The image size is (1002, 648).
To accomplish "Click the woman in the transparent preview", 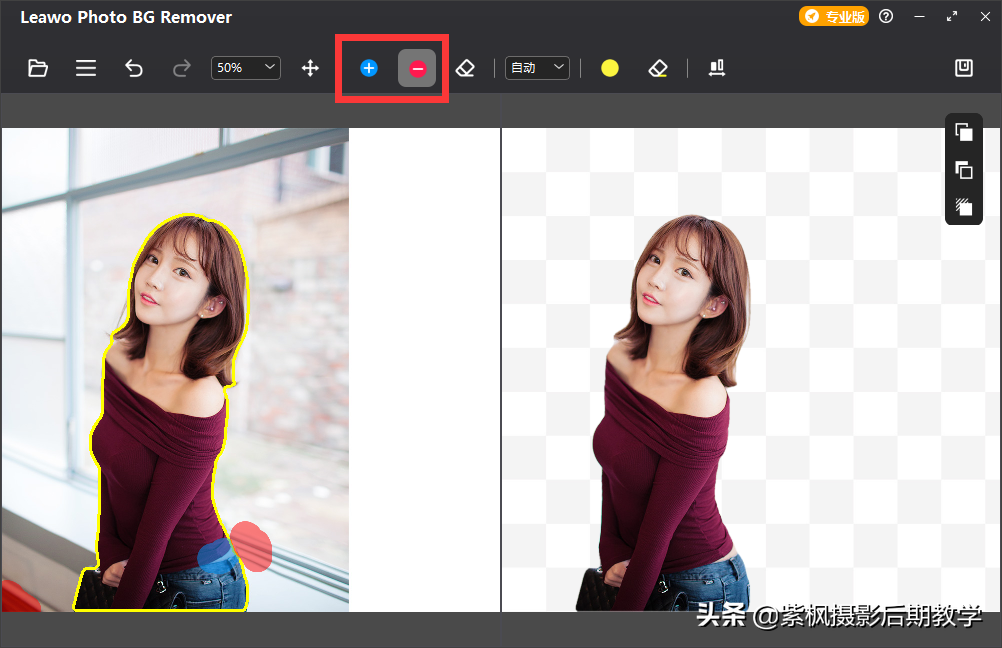I will tap(670, 420).
